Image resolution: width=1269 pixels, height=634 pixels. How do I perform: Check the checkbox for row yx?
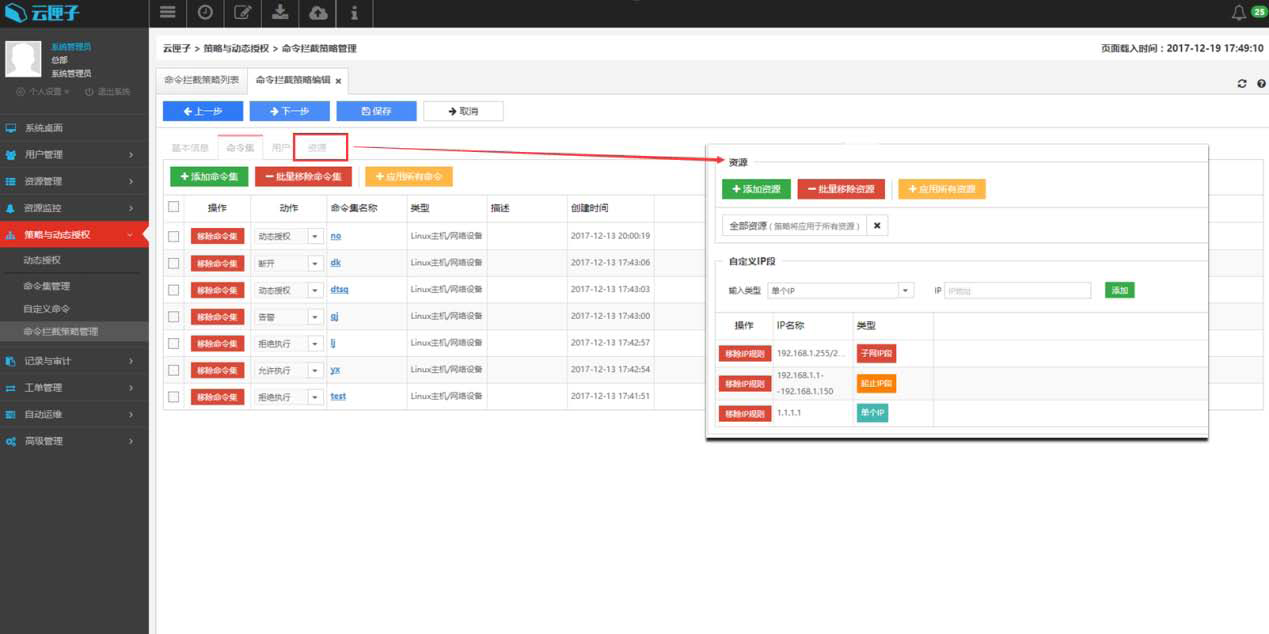pyautogui.click(x=174, y=370)
